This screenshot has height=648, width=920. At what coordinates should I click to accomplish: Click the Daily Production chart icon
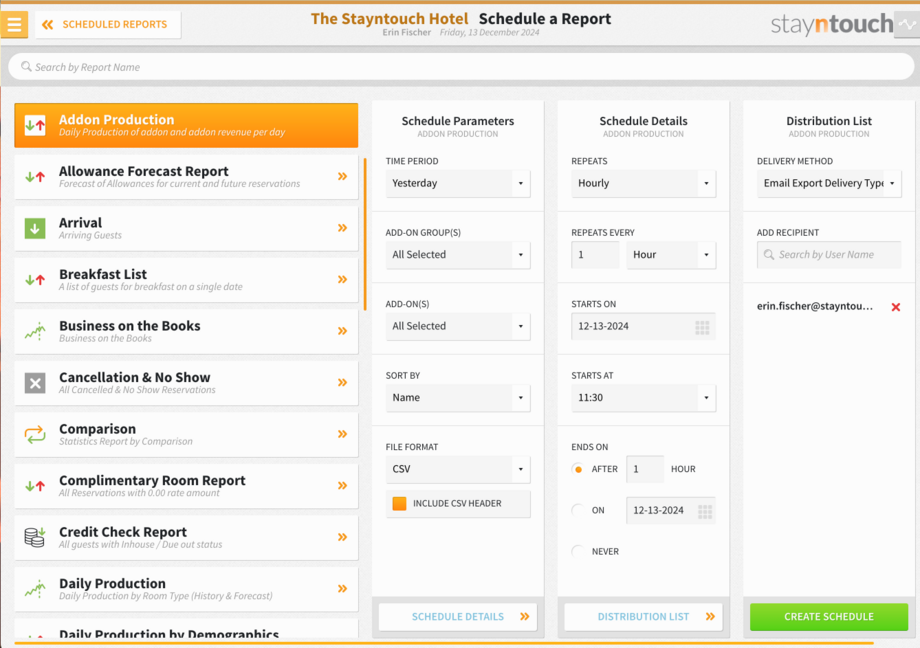pos(35,589)
